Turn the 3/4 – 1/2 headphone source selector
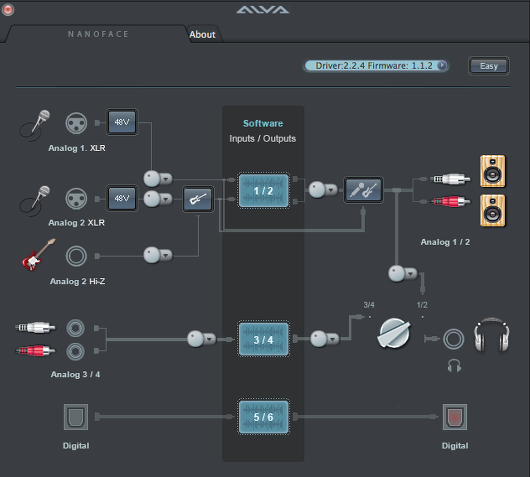This screenshot has height=477, width=530. [394, 333]
